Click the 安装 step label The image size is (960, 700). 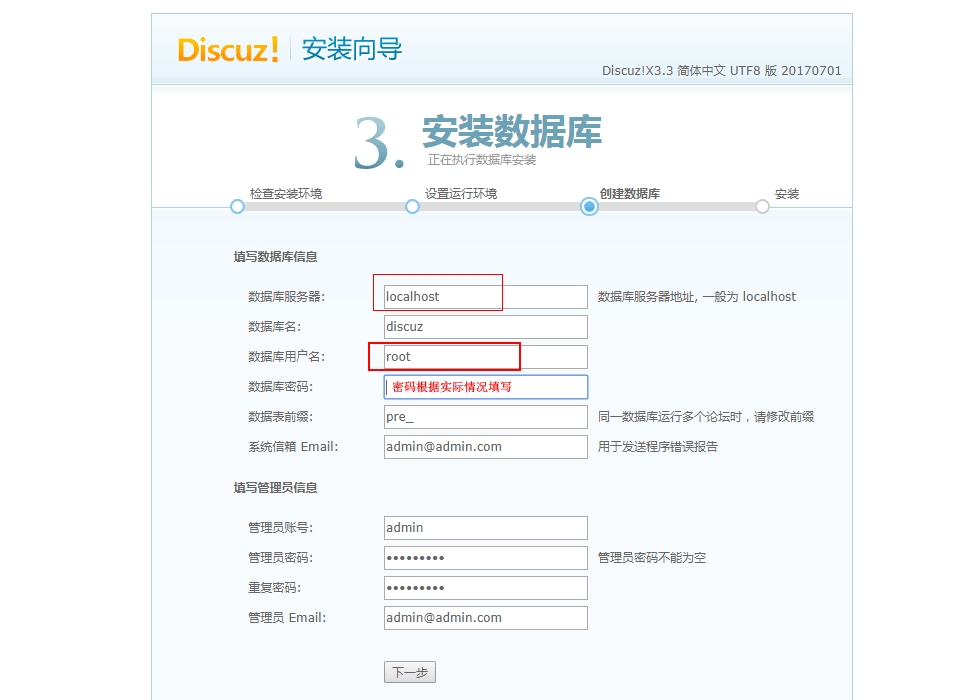(787, 194)
